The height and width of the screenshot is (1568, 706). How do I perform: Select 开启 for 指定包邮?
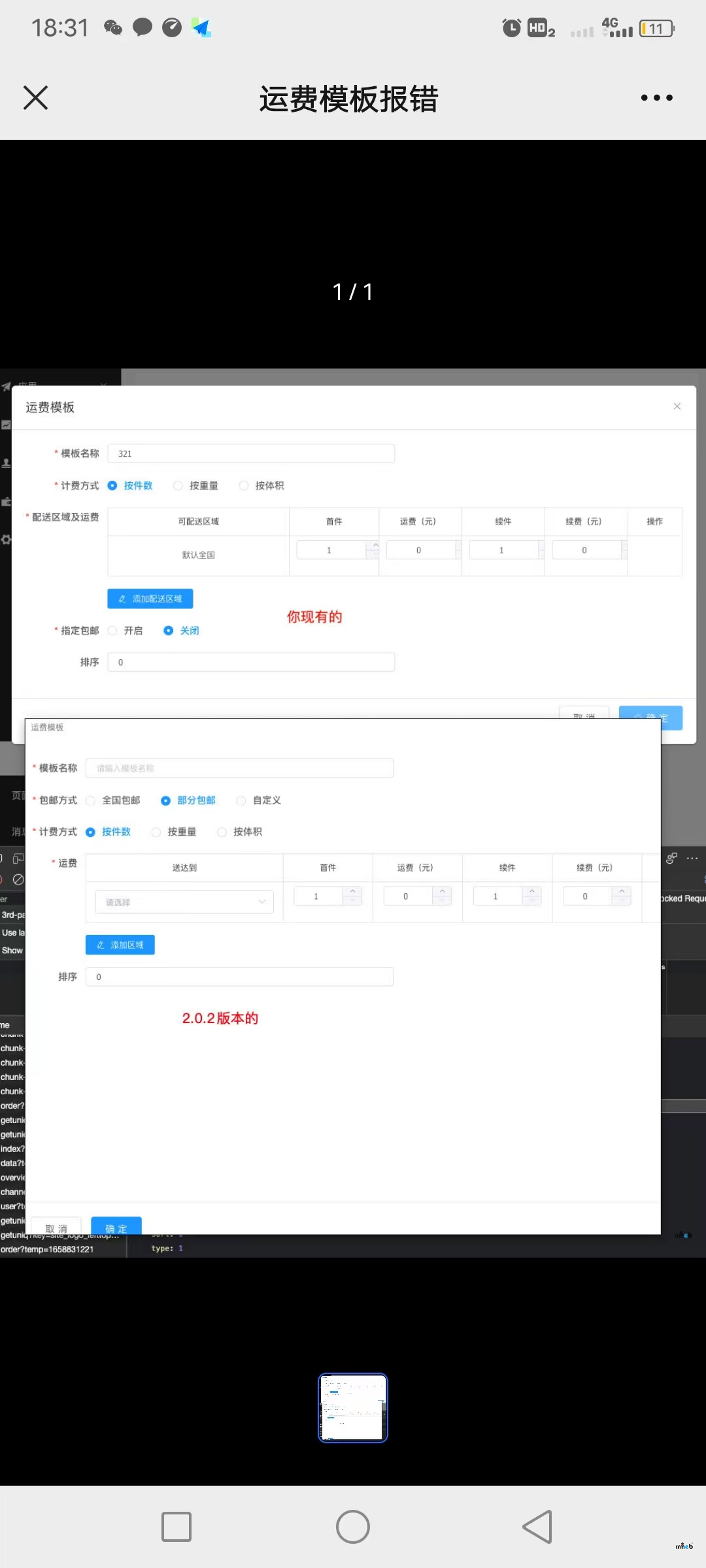click(x=126, y=630)
